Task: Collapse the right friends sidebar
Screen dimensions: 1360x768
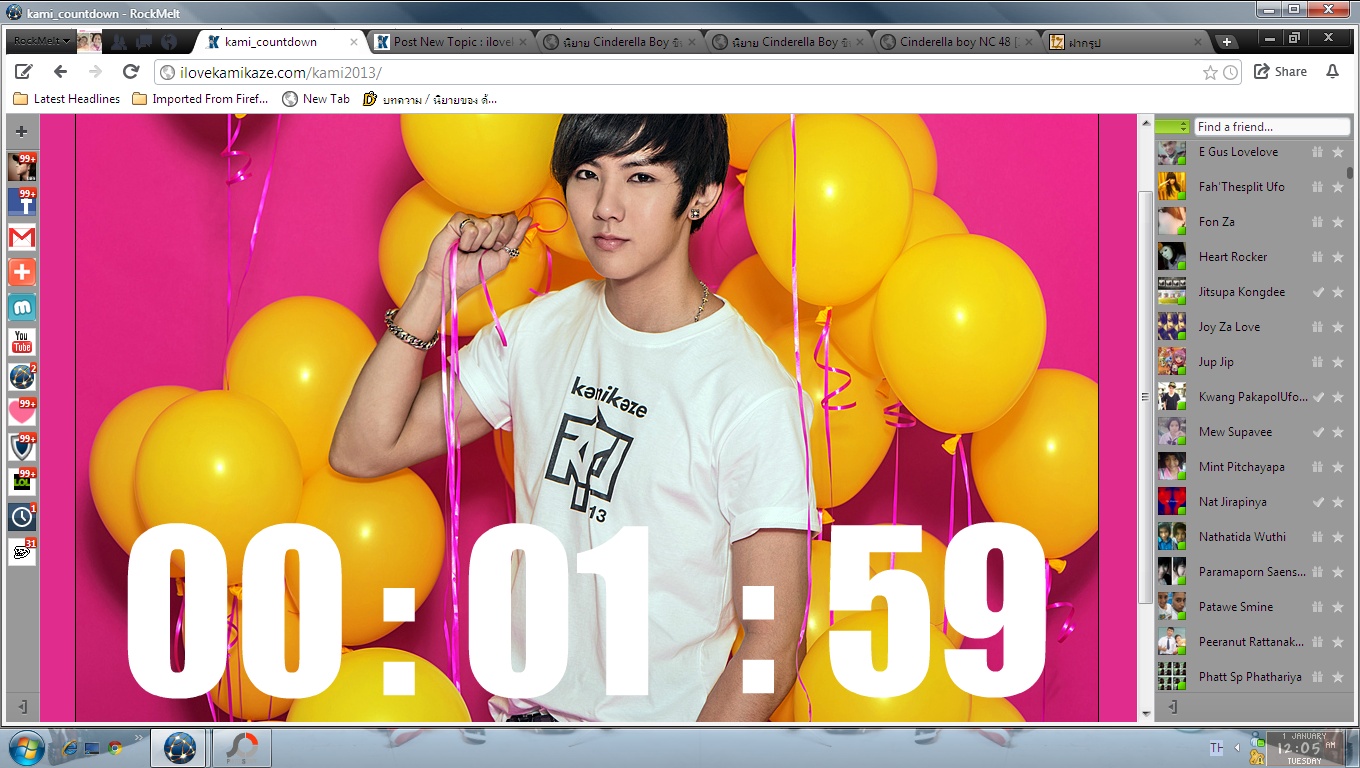Action: [x=1172, y=707]
